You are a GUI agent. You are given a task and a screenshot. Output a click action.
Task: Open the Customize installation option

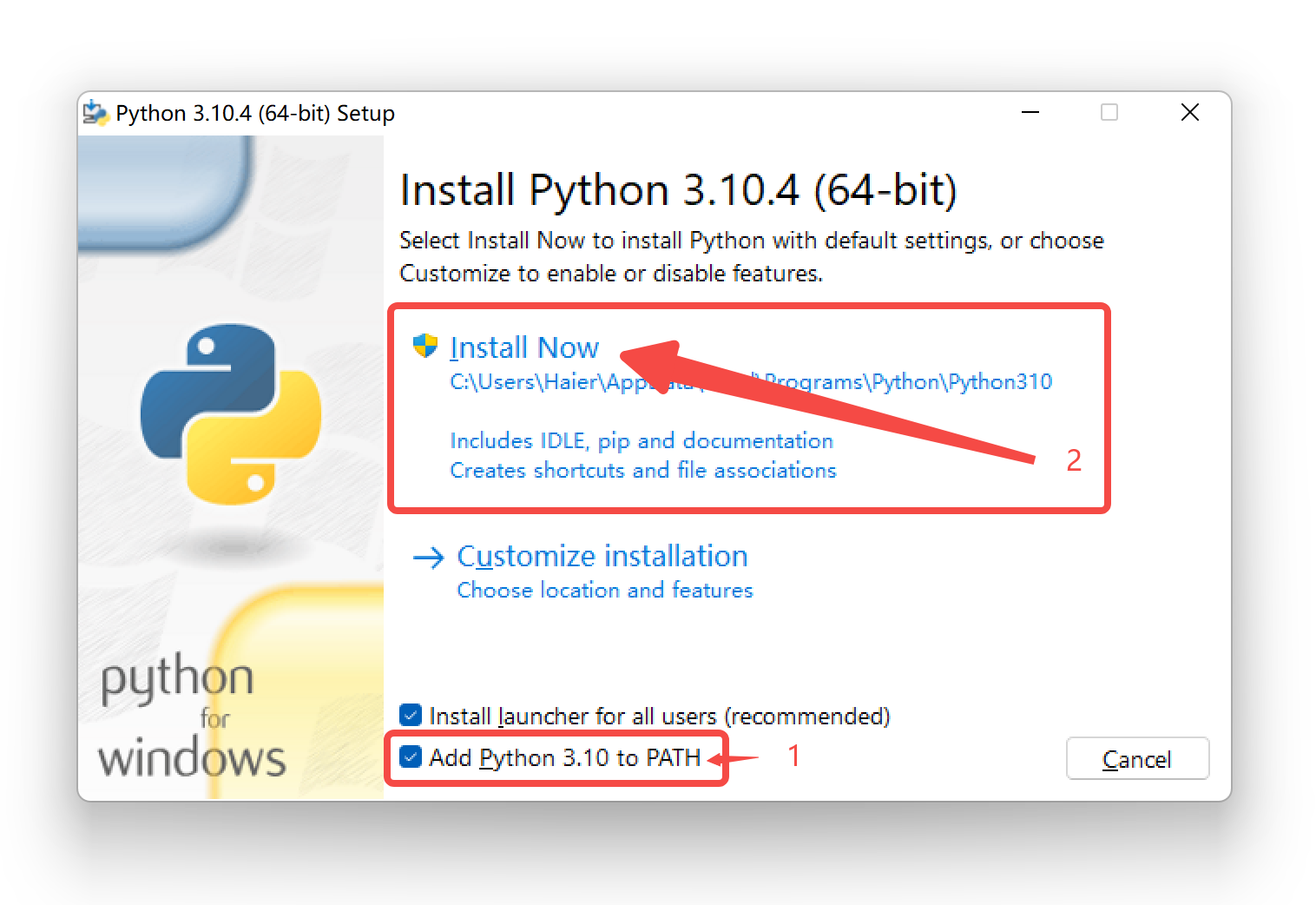point(602,556)
